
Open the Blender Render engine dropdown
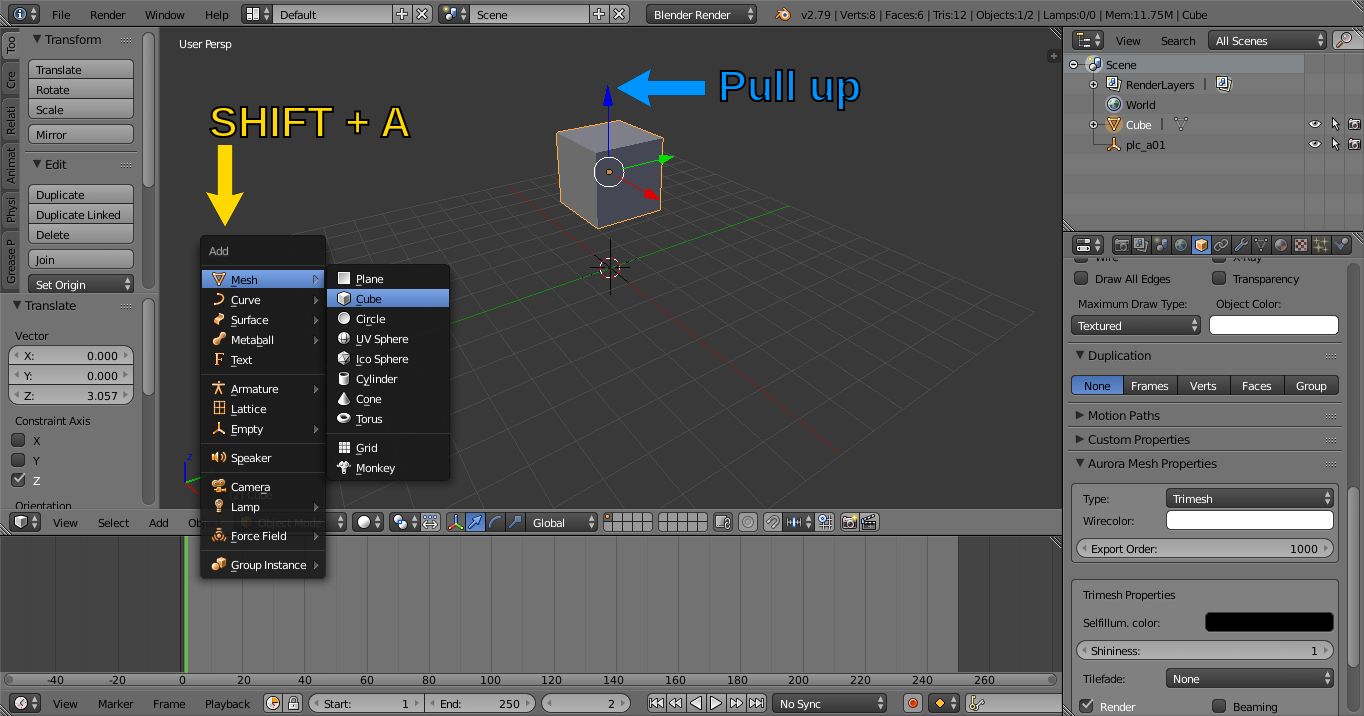click(703, 15)
